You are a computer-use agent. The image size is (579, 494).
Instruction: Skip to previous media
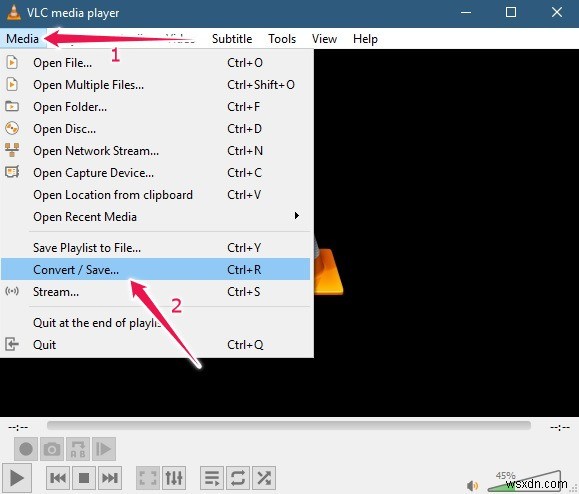[58, 478]
